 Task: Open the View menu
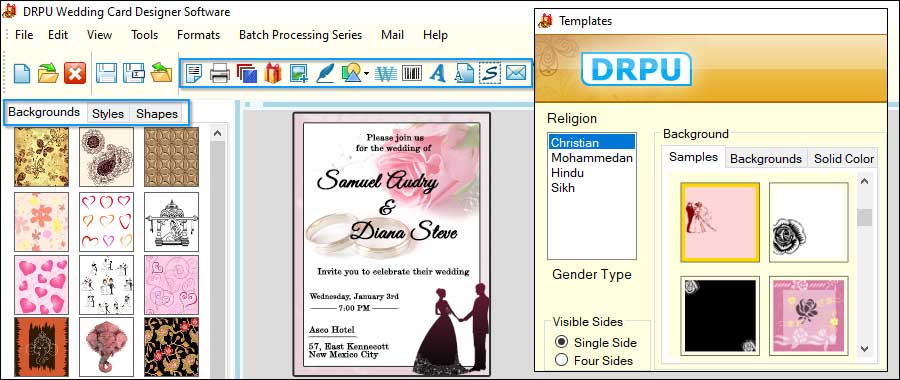click(x=99, y=35)
